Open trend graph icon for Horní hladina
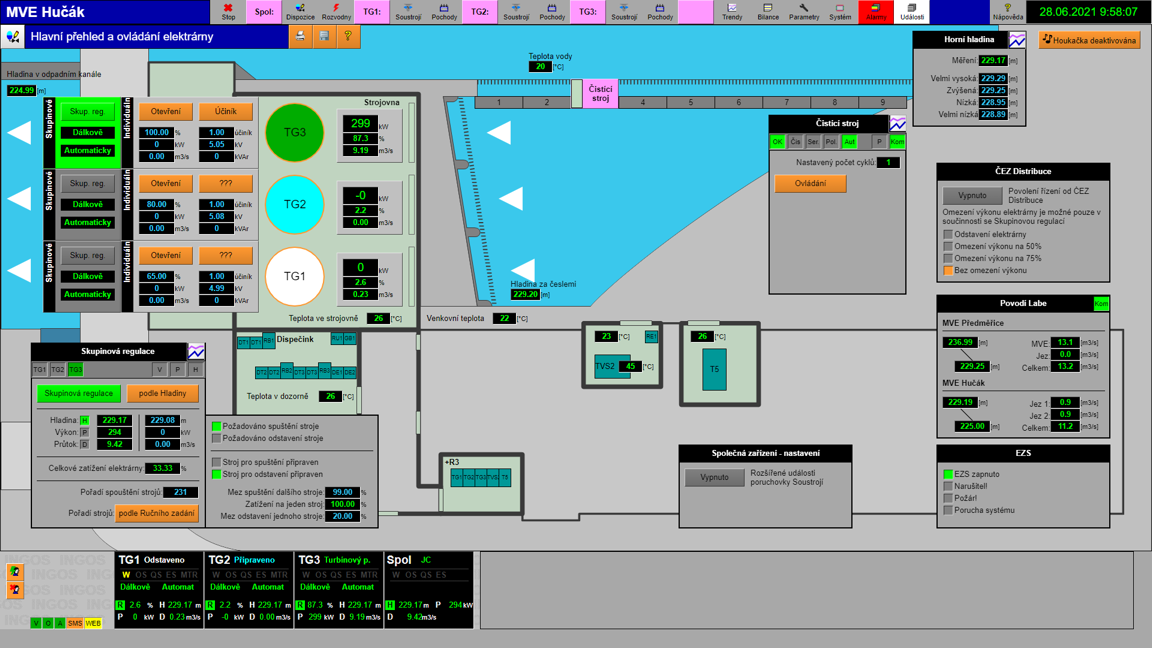The image size is (1152, 648). click(x=1017, y=40)
